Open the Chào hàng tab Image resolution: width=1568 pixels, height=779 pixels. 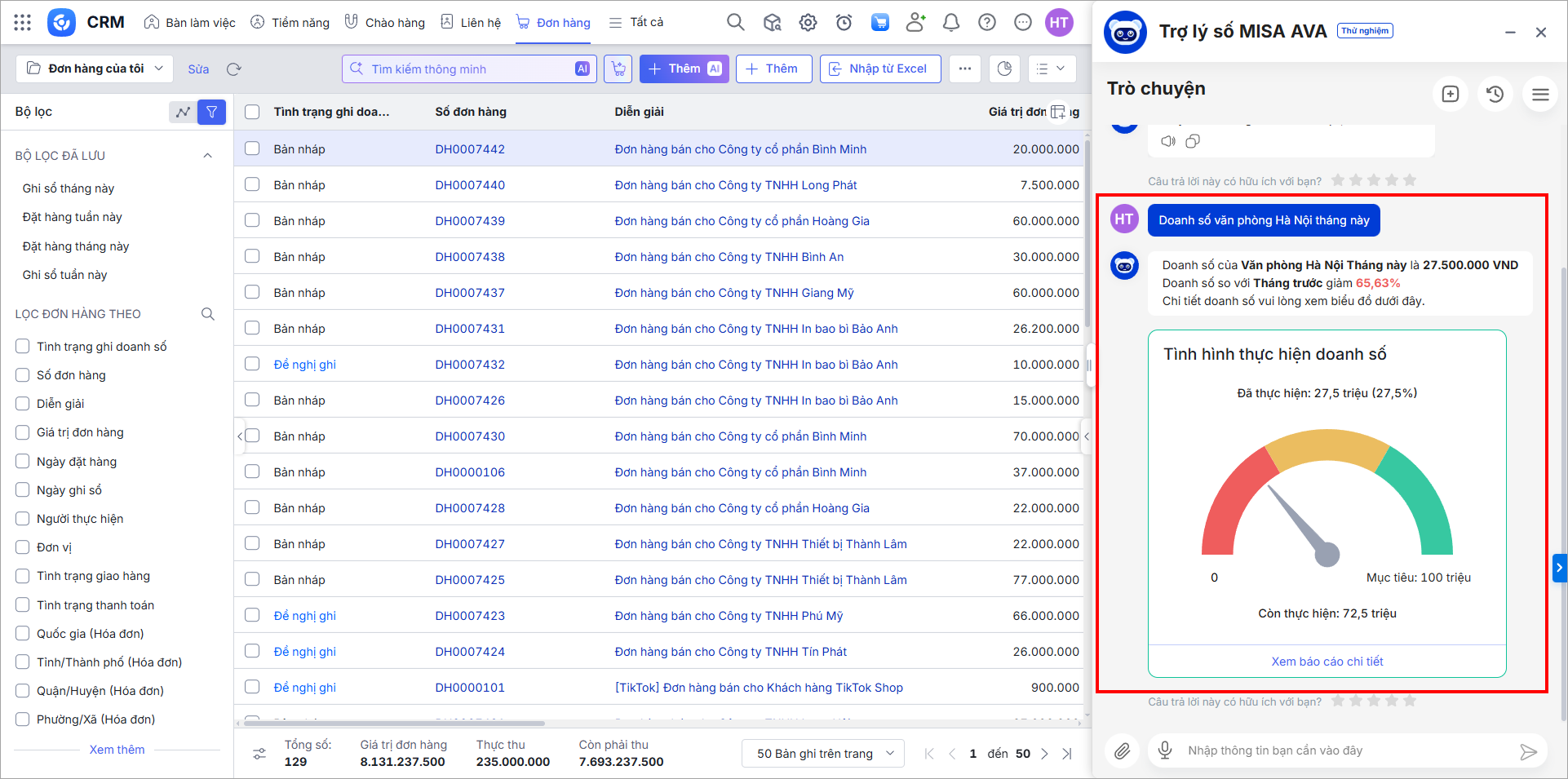point(384,23)
